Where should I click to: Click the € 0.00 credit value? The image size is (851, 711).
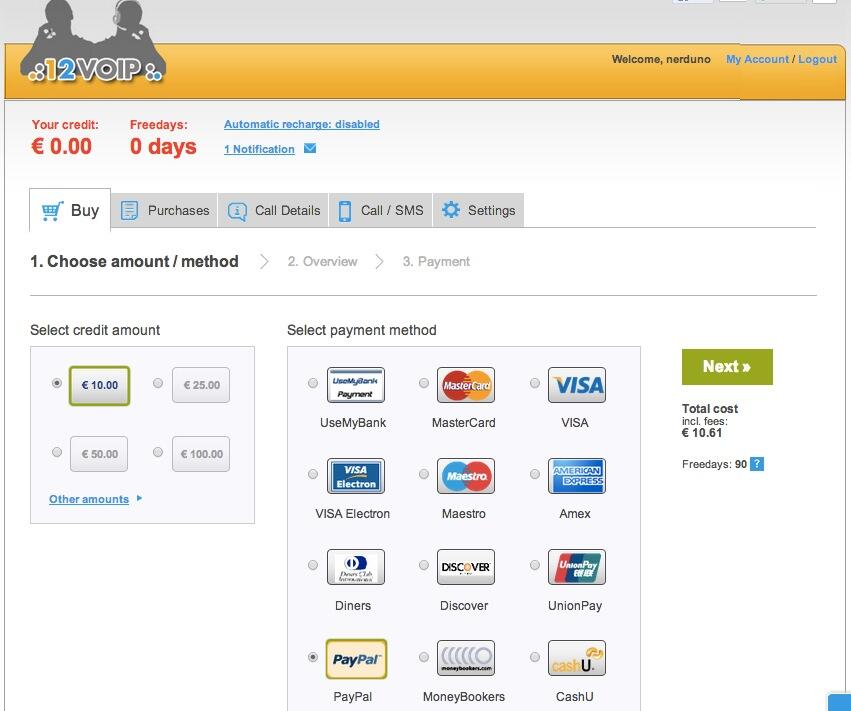click(62, 147)
